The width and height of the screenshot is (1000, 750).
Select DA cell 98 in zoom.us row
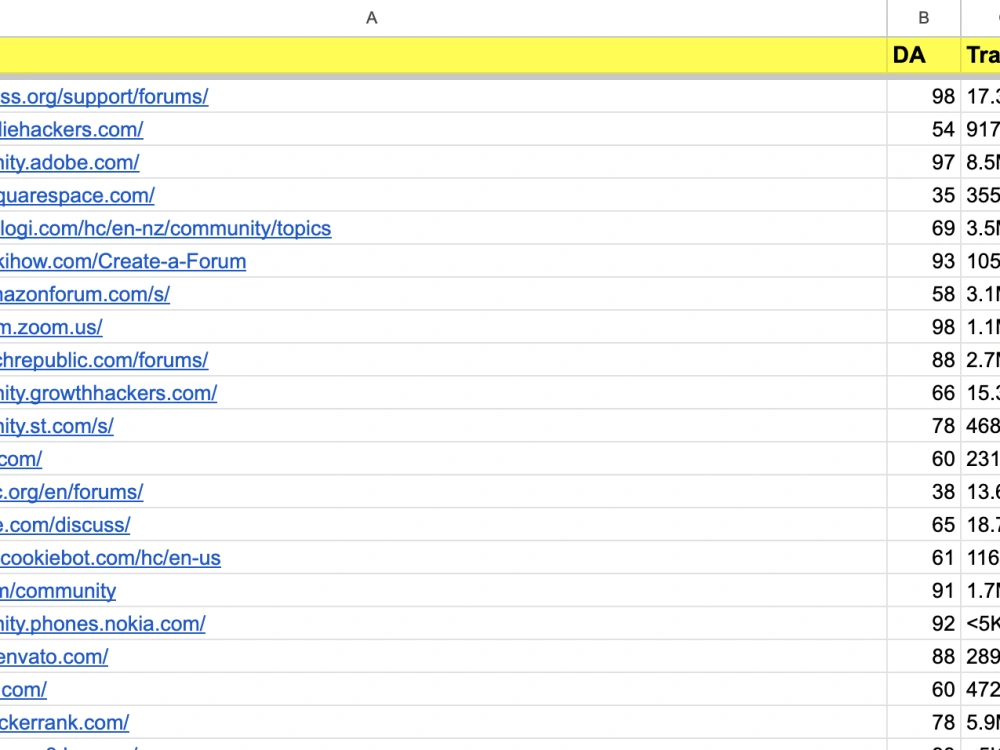[923, 327]
